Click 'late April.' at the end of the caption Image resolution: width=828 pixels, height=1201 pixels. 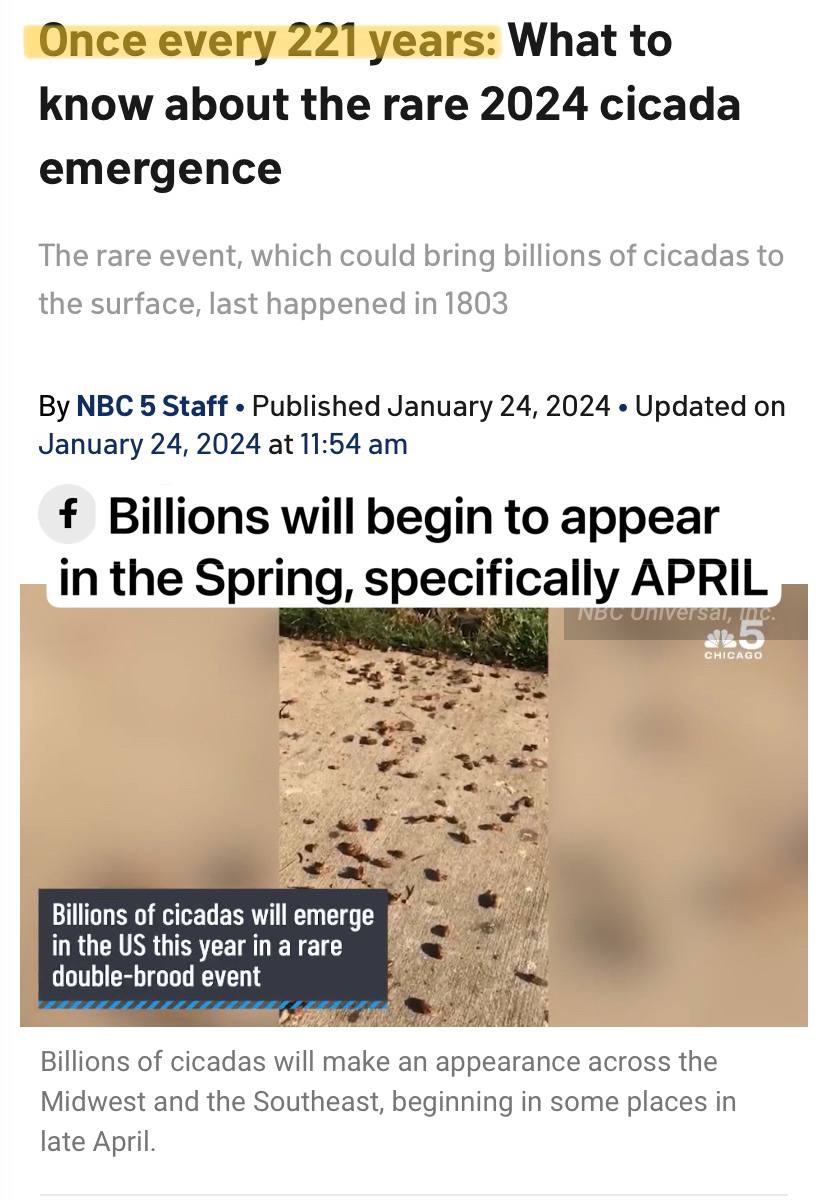[x=98, y=1141]
